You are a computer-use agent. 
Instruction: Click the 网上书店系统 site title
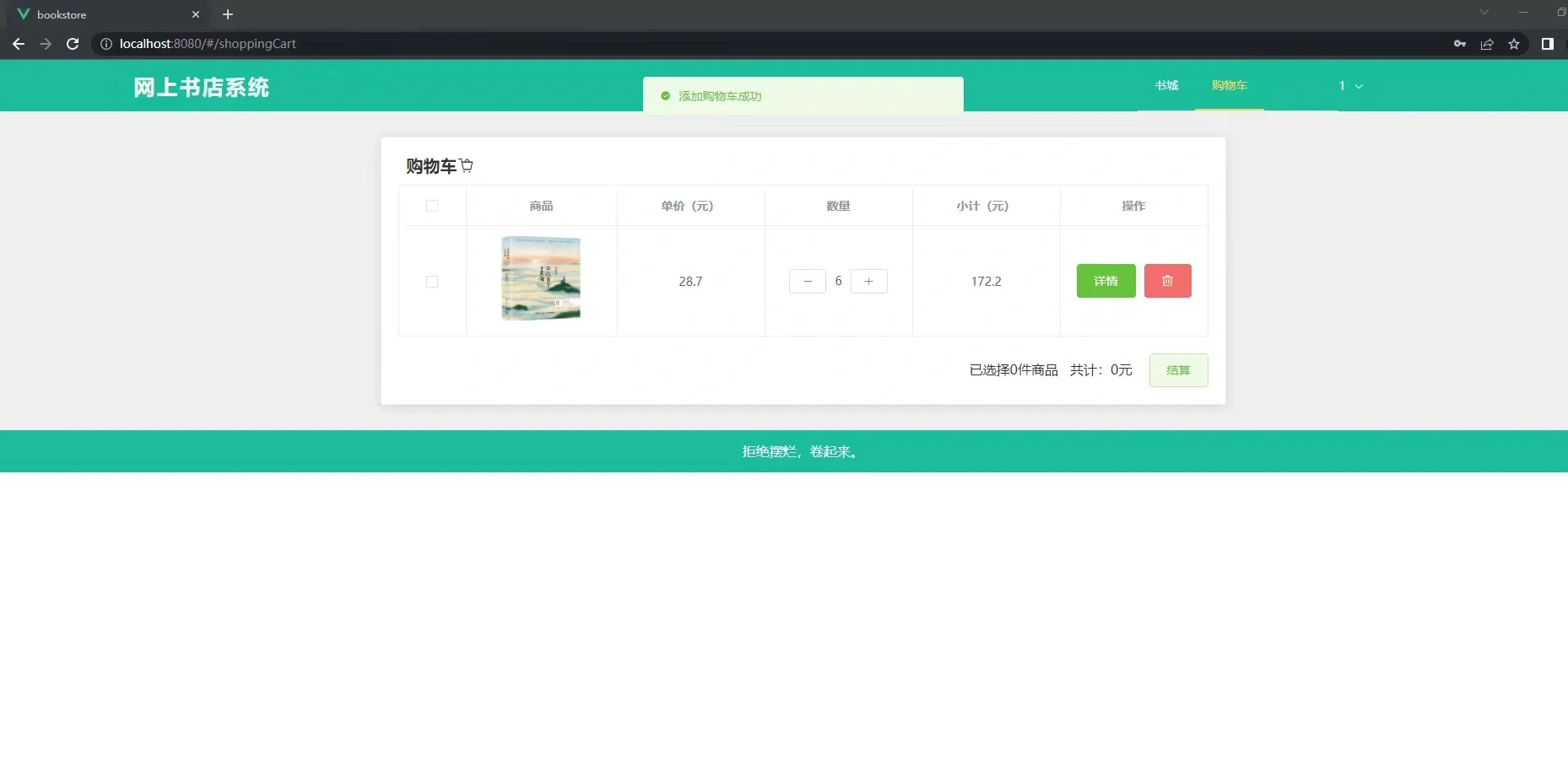[202, 87]
